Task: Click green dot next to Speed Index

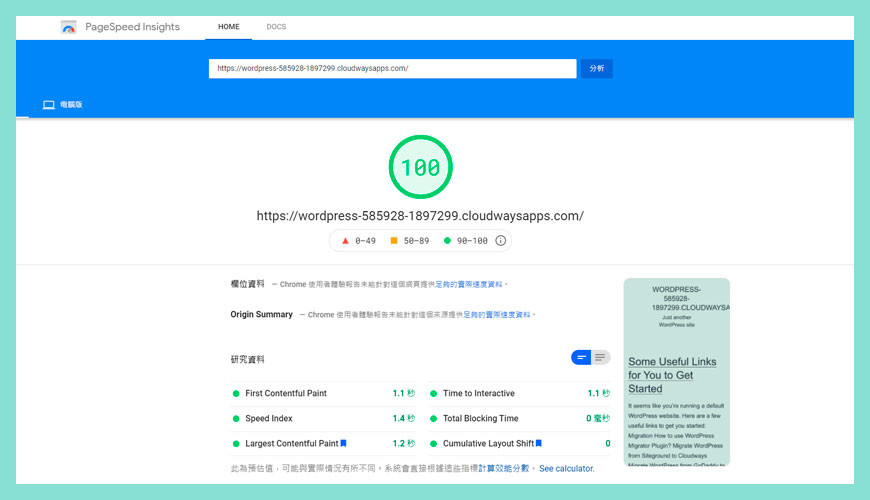Action: click(x=236, y=418)
